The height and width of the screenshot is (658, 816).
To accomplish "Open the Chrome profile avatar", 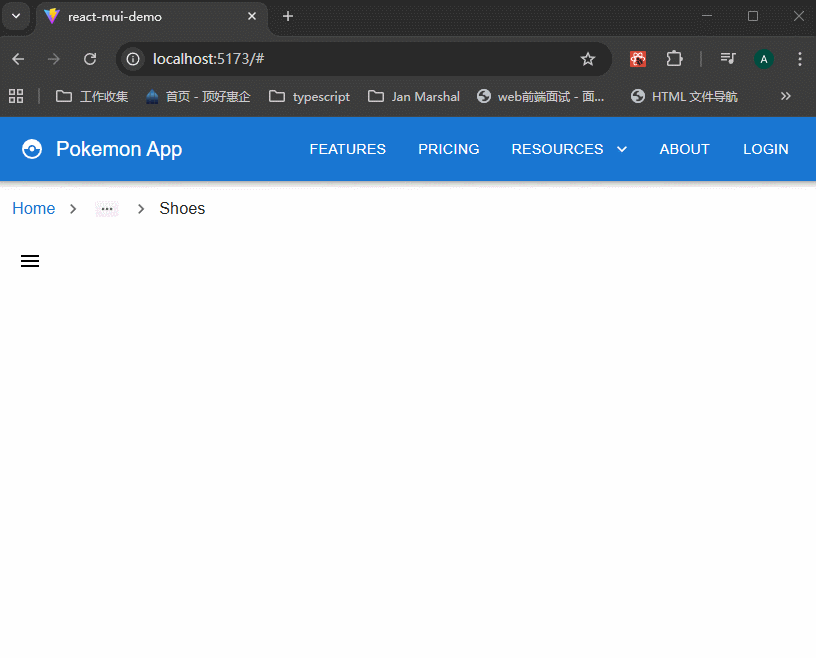I will (x=764, y=59).
